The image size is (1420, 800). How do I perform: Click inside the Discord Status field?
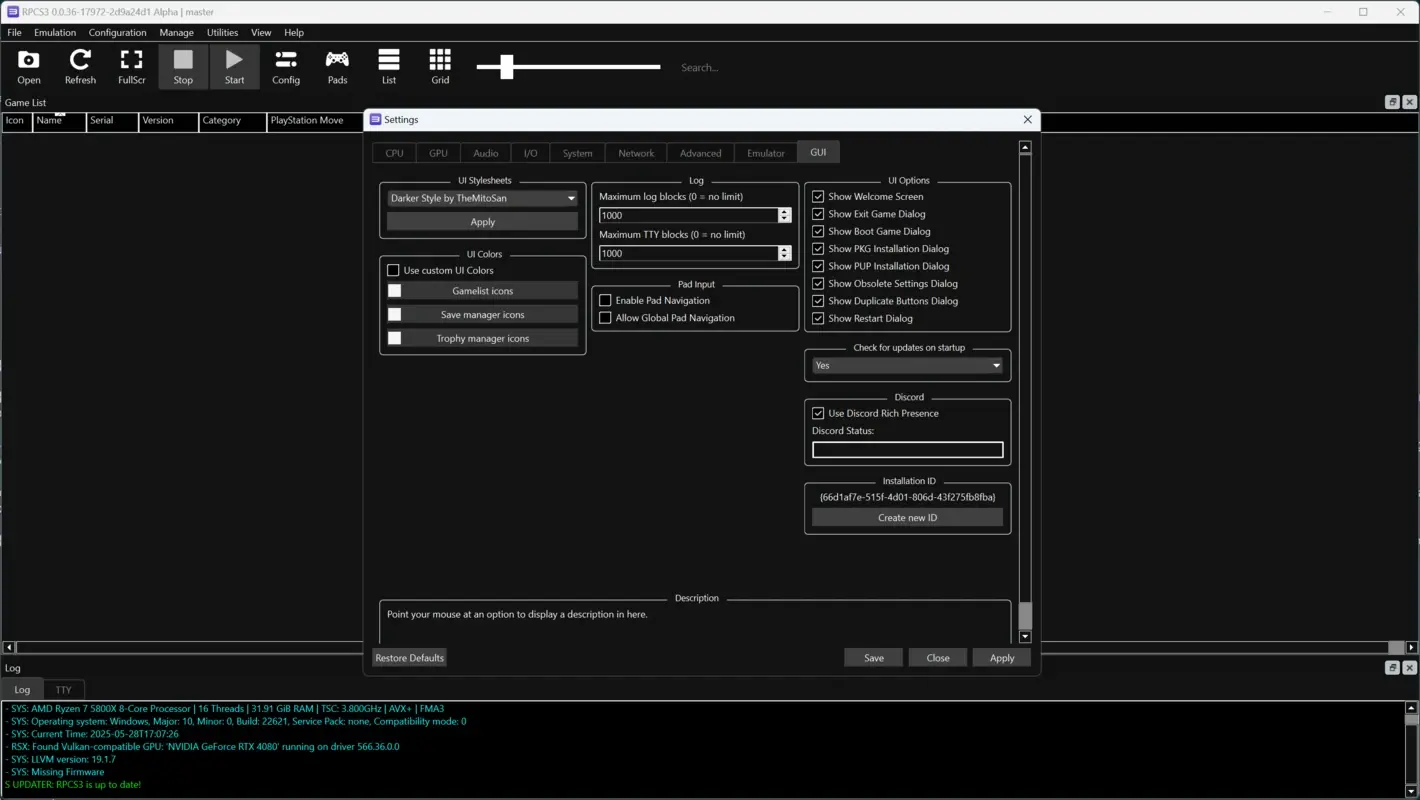click(906, 449)
